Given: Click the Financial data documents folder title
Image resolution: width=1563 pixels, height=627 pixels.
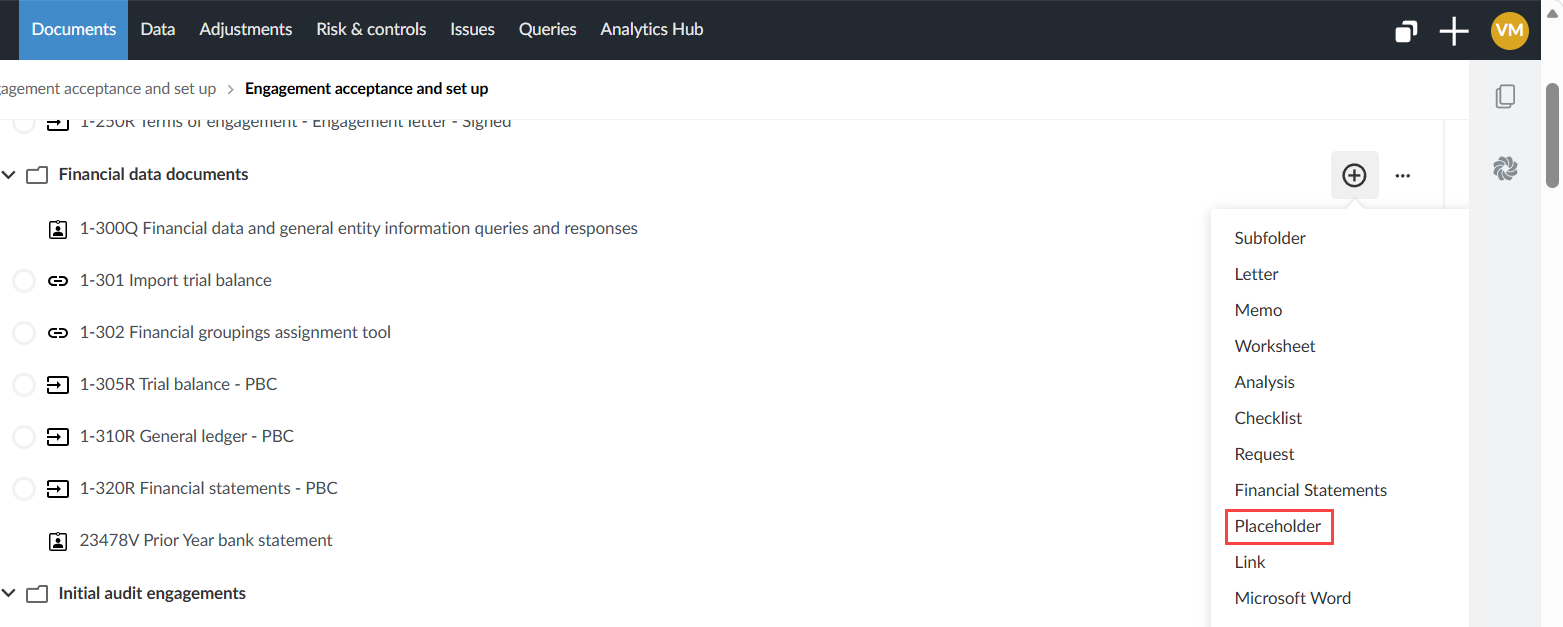Looking at the screenshot, I should (x=154, y=174).
